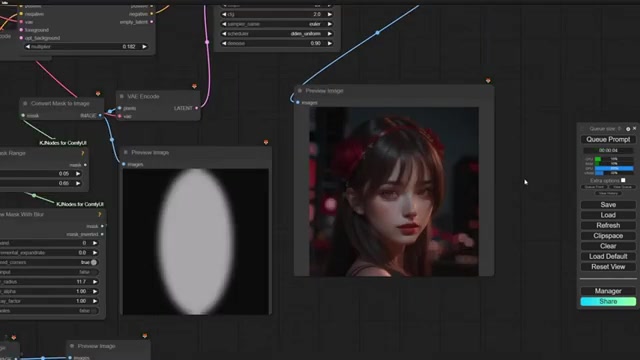Select previous scheduler option
The image size is (640, 360).
click(x=224, y=34)
